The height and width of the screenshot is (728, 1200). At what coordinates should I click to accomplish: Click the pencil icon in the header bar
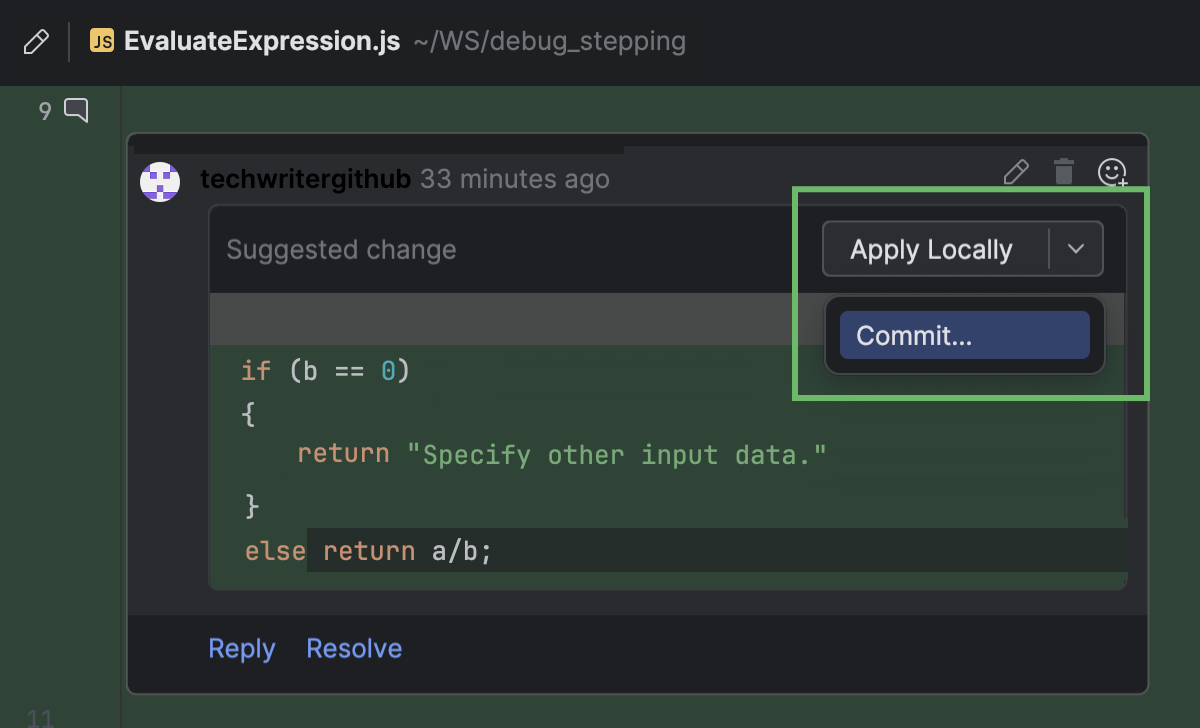pos(35,41)
